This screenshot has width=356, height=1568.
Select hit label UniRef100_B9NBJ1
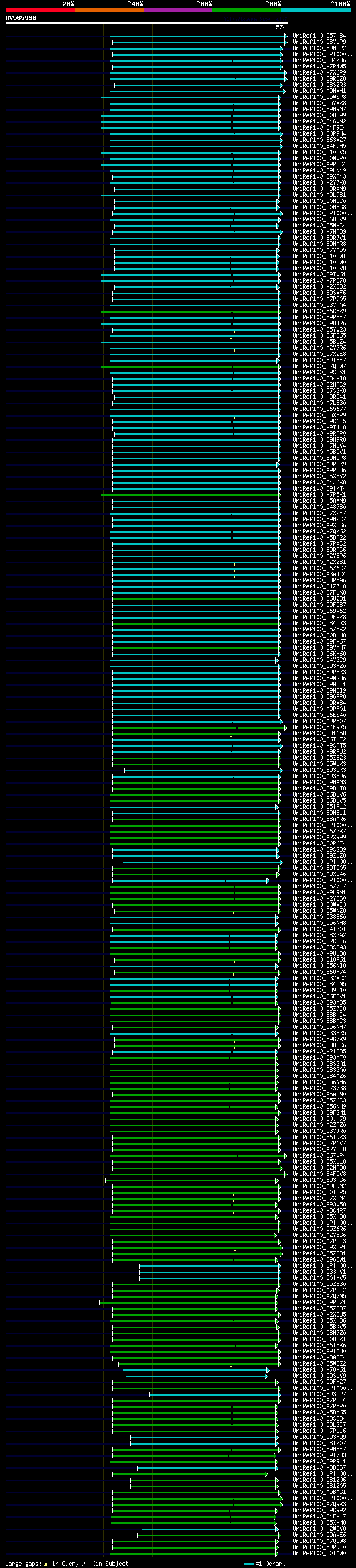tap(319, 813)
